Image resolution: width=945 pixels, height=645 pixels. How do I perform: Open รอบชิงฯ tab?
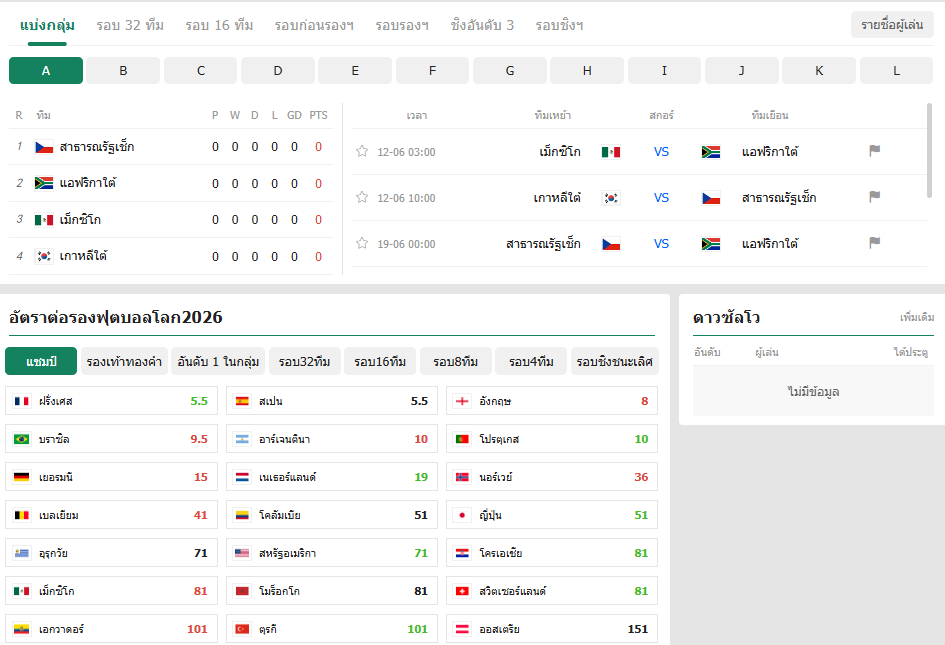[559, 25]
